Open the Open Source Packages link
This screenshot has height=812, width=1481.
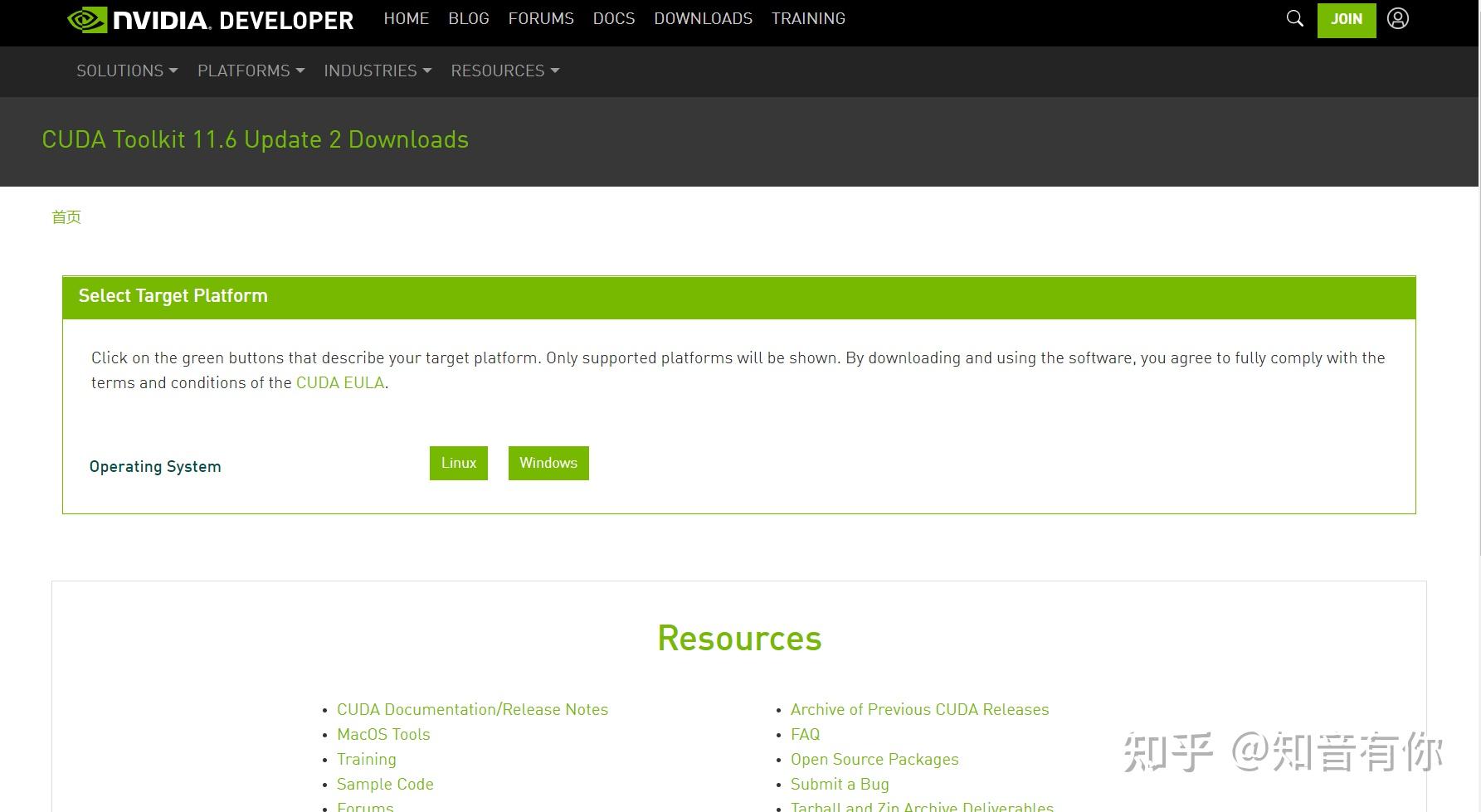874,759
